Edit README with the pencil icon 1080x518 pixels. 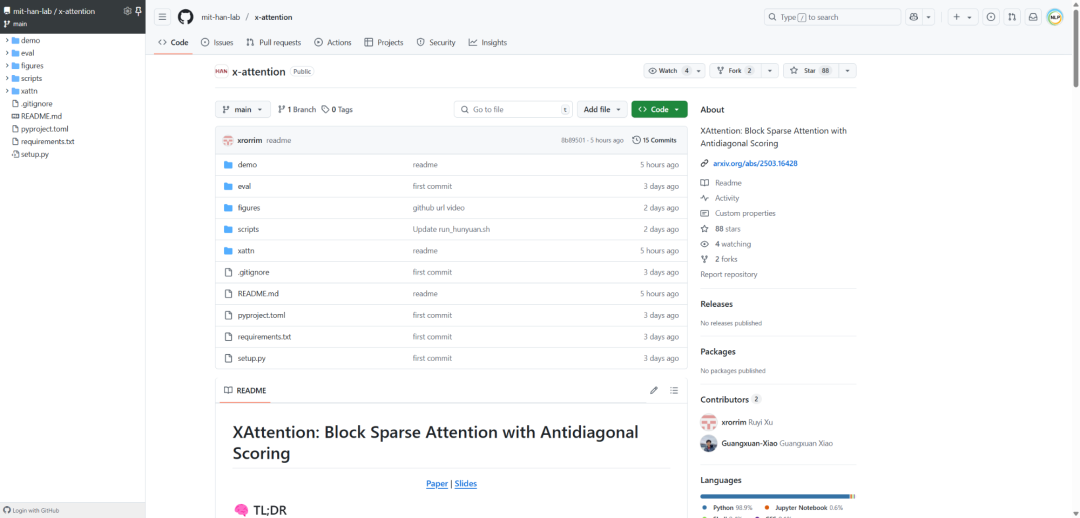pos(654,391)
